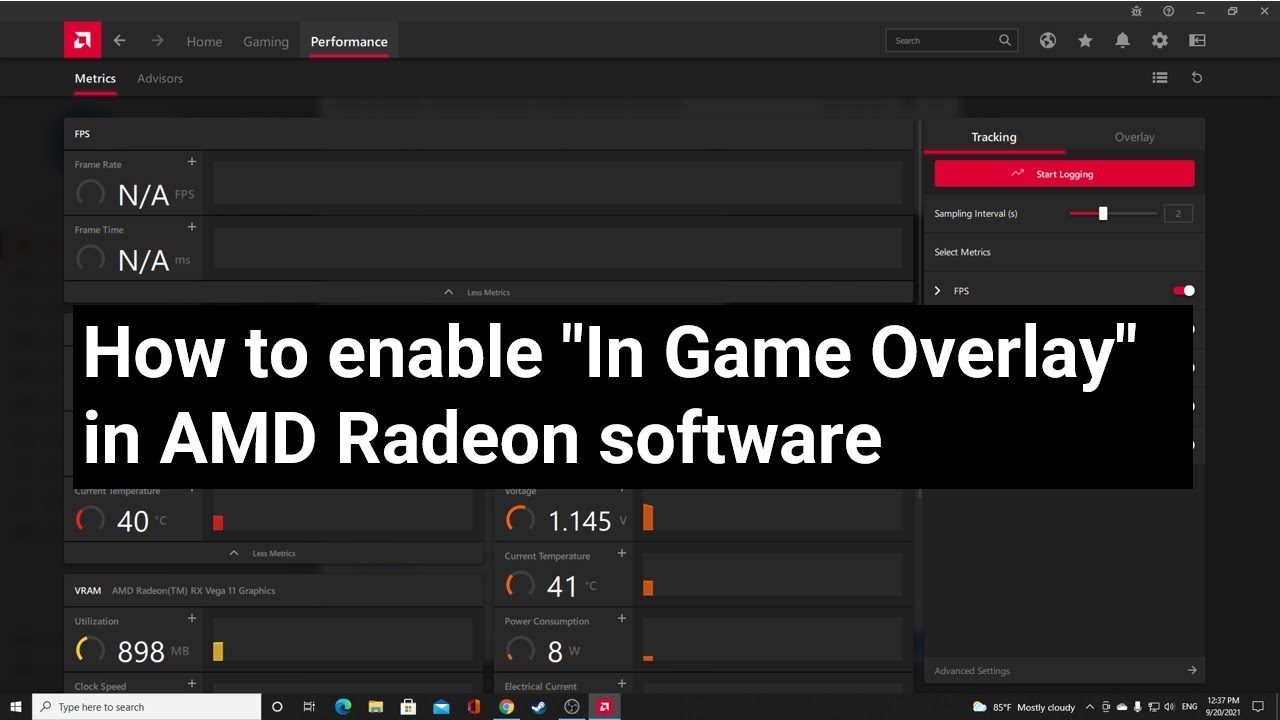Open Mail app from the taskbar

(x=441, y=707)
